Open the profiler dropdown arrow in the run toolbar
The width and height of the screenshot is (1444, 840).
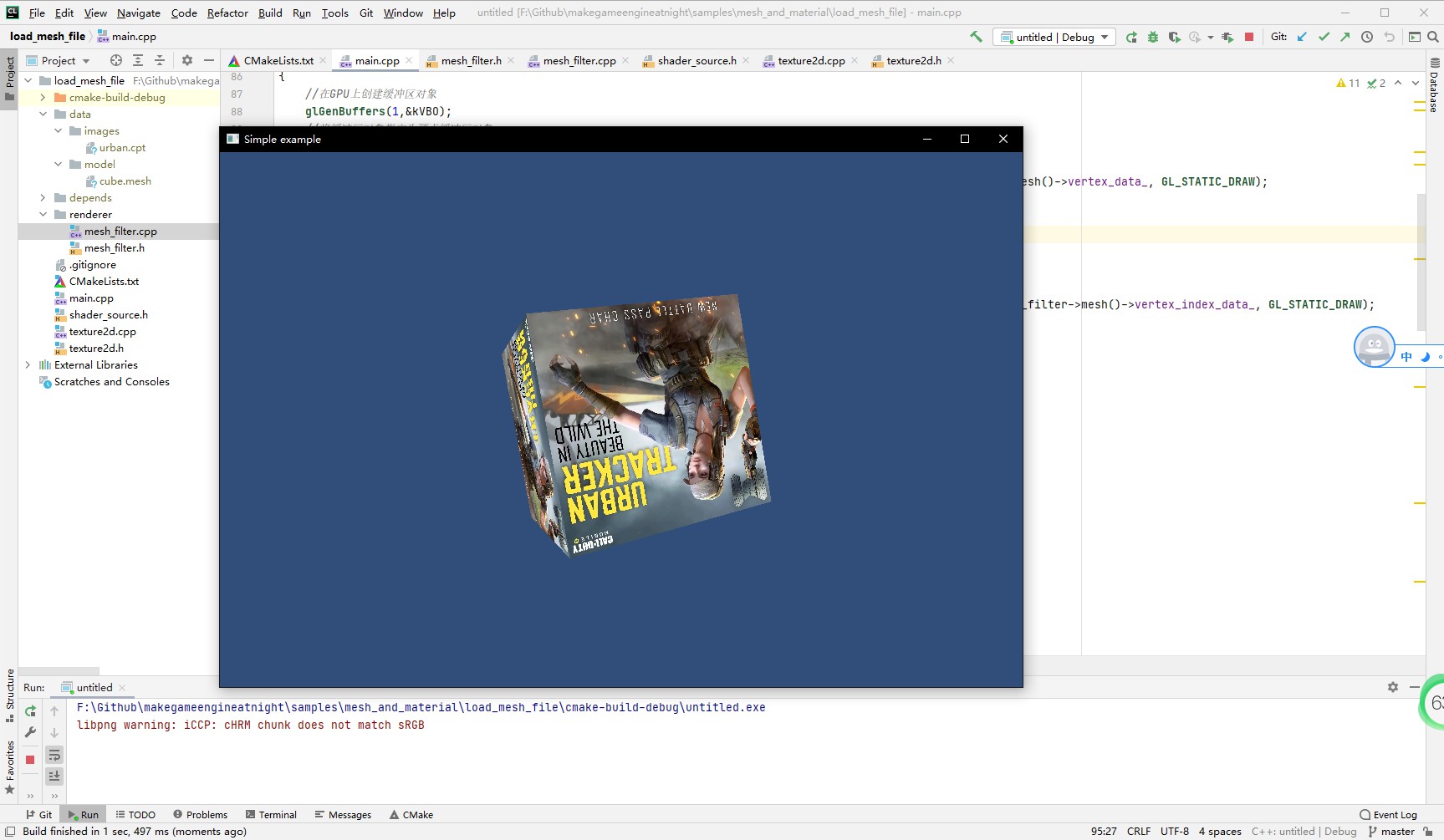click(x=1210, y=37)
